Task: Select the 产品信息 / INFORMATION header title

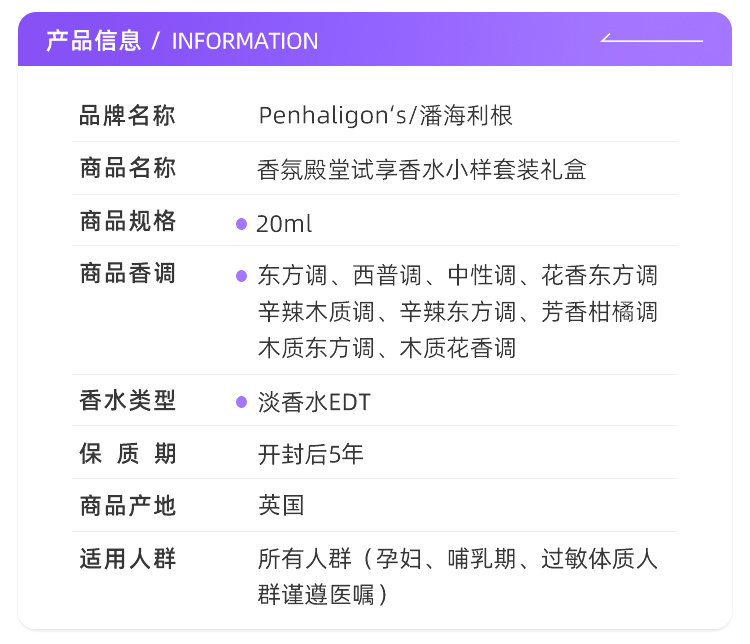Action: [x=182, y=41]
